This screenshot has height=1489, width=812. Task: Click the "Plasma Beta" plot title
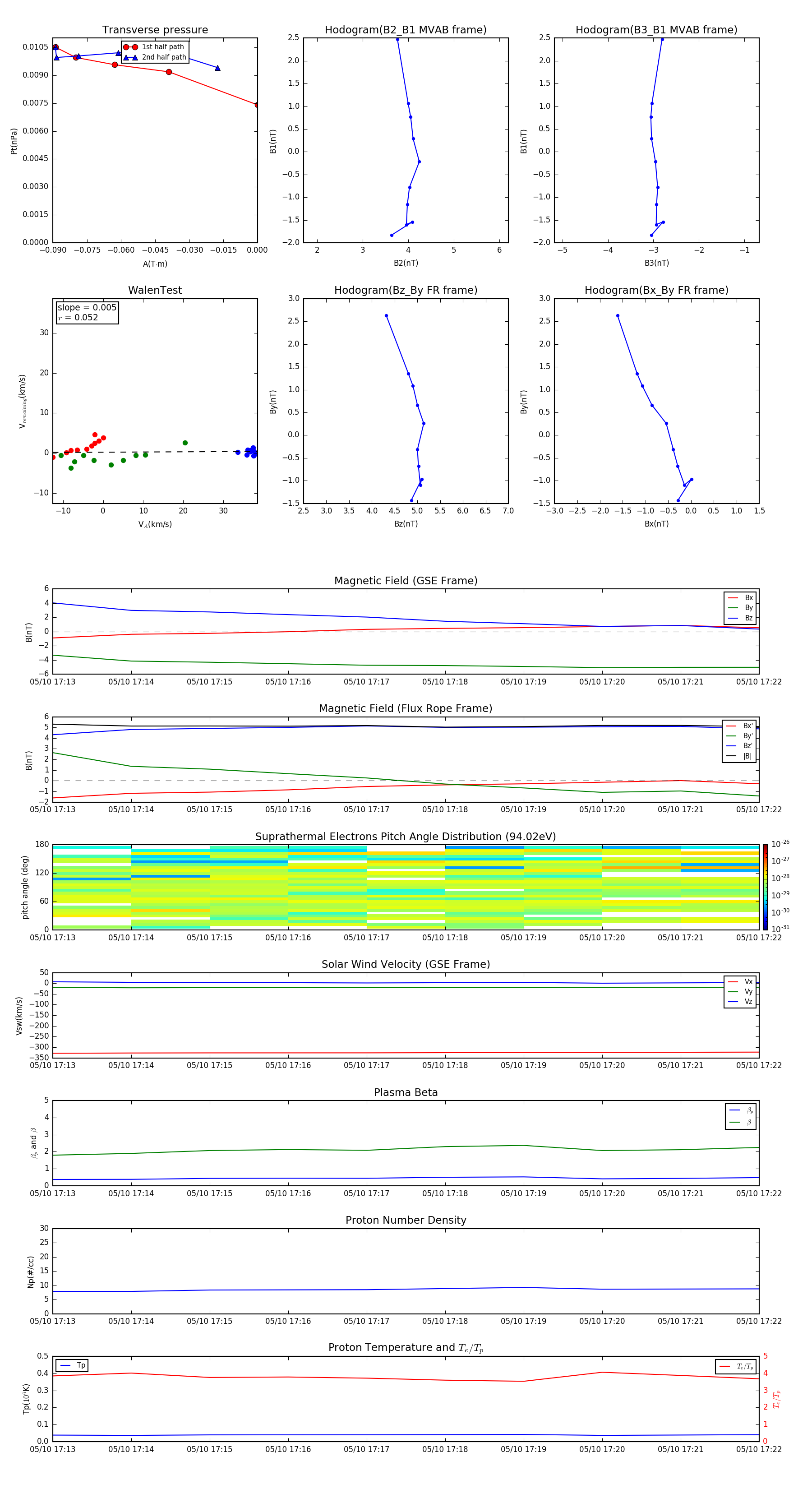tap(406, 1092)
